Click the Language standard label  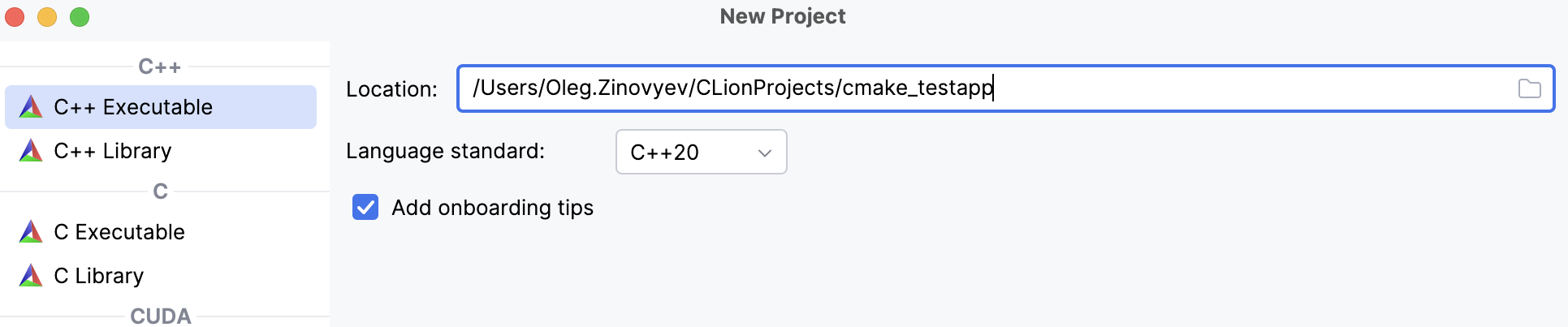click(445, 151)
